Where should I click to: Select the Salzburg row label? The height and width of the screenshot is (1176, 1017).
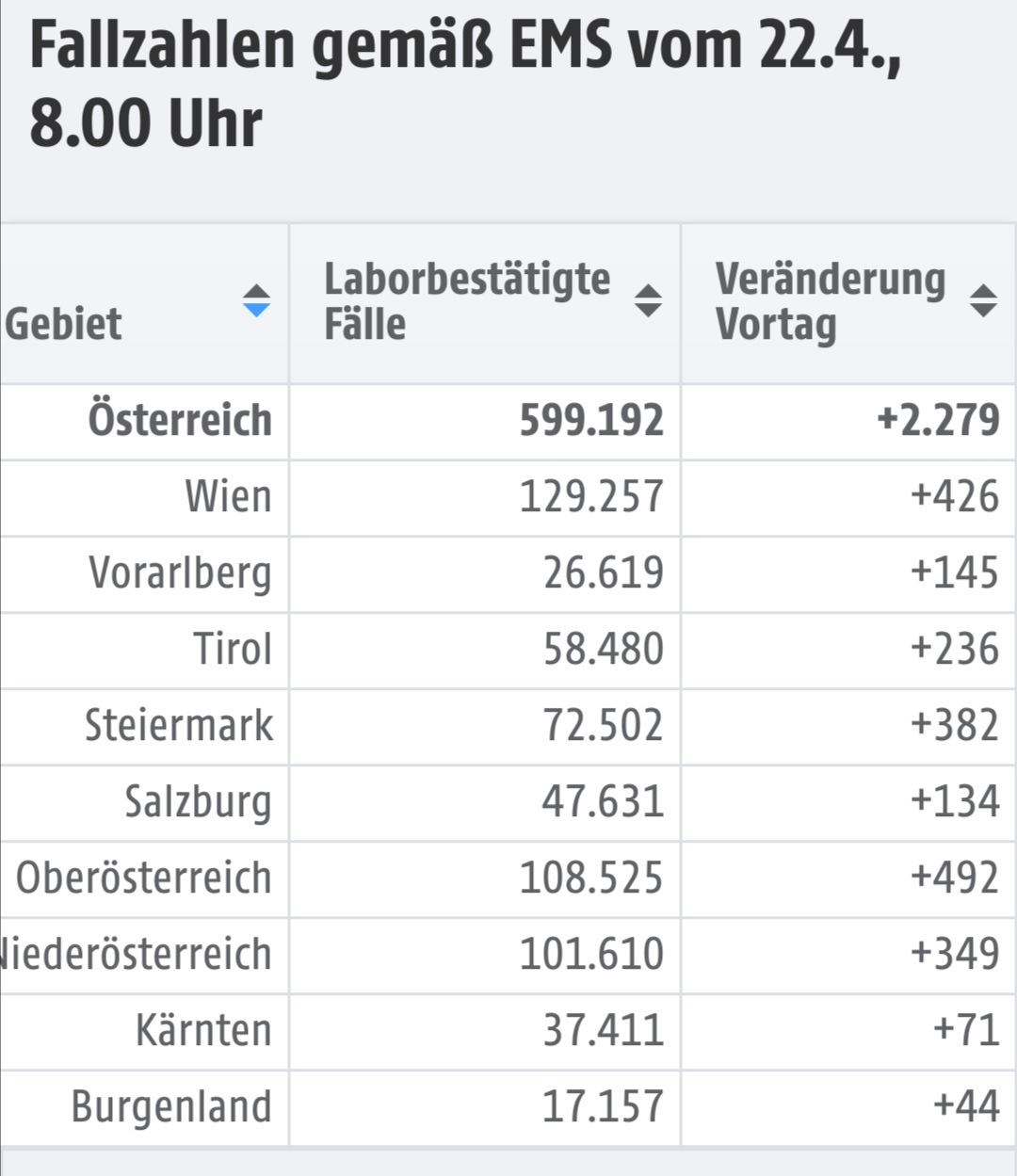click(x=198, y=802)
